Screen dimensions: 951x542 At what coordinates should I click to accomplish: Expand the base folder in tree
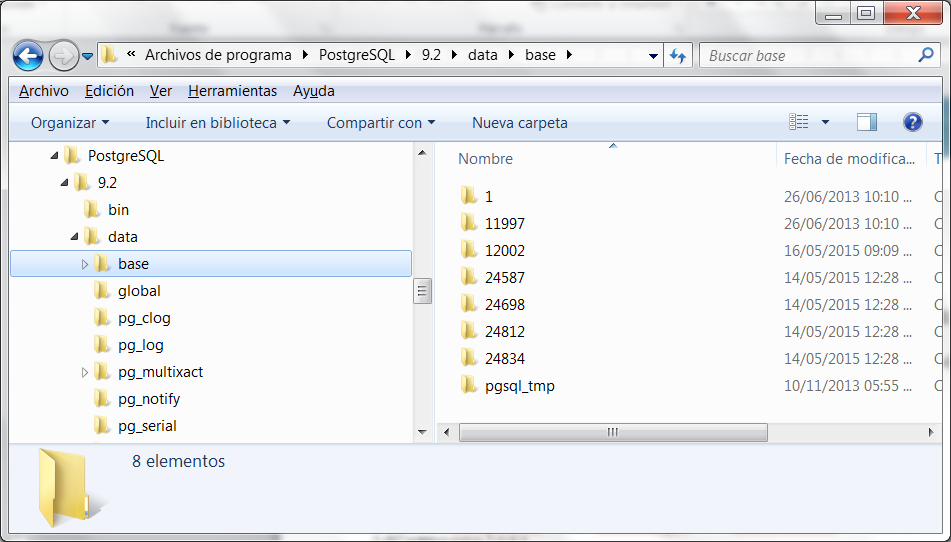pyautogui.click(x=85, y=264)
